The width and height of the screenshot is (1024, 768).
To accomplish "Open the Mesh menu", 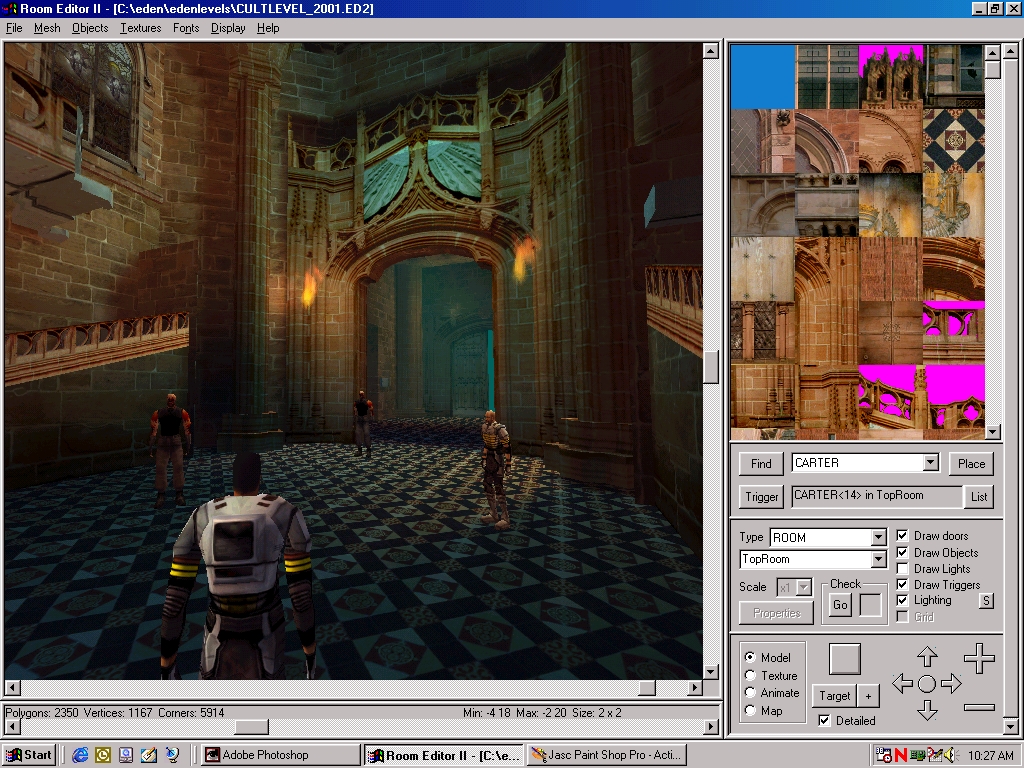I will click(x=47, y=28).
